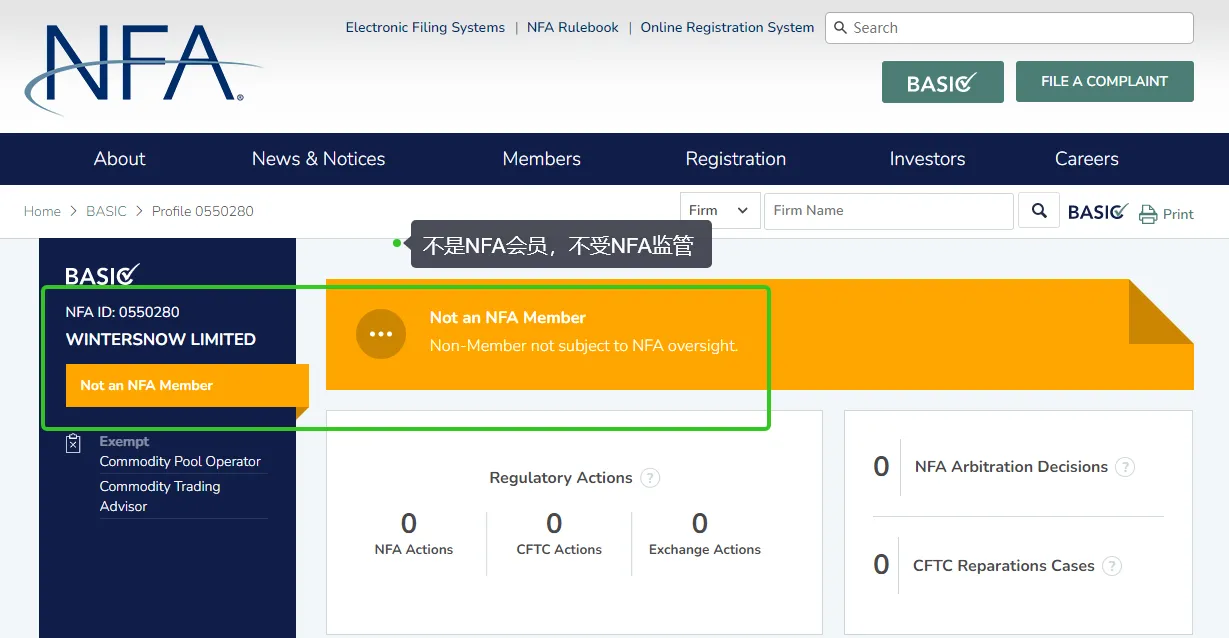
Task: Open the Careers menu
Action: 1086,159
